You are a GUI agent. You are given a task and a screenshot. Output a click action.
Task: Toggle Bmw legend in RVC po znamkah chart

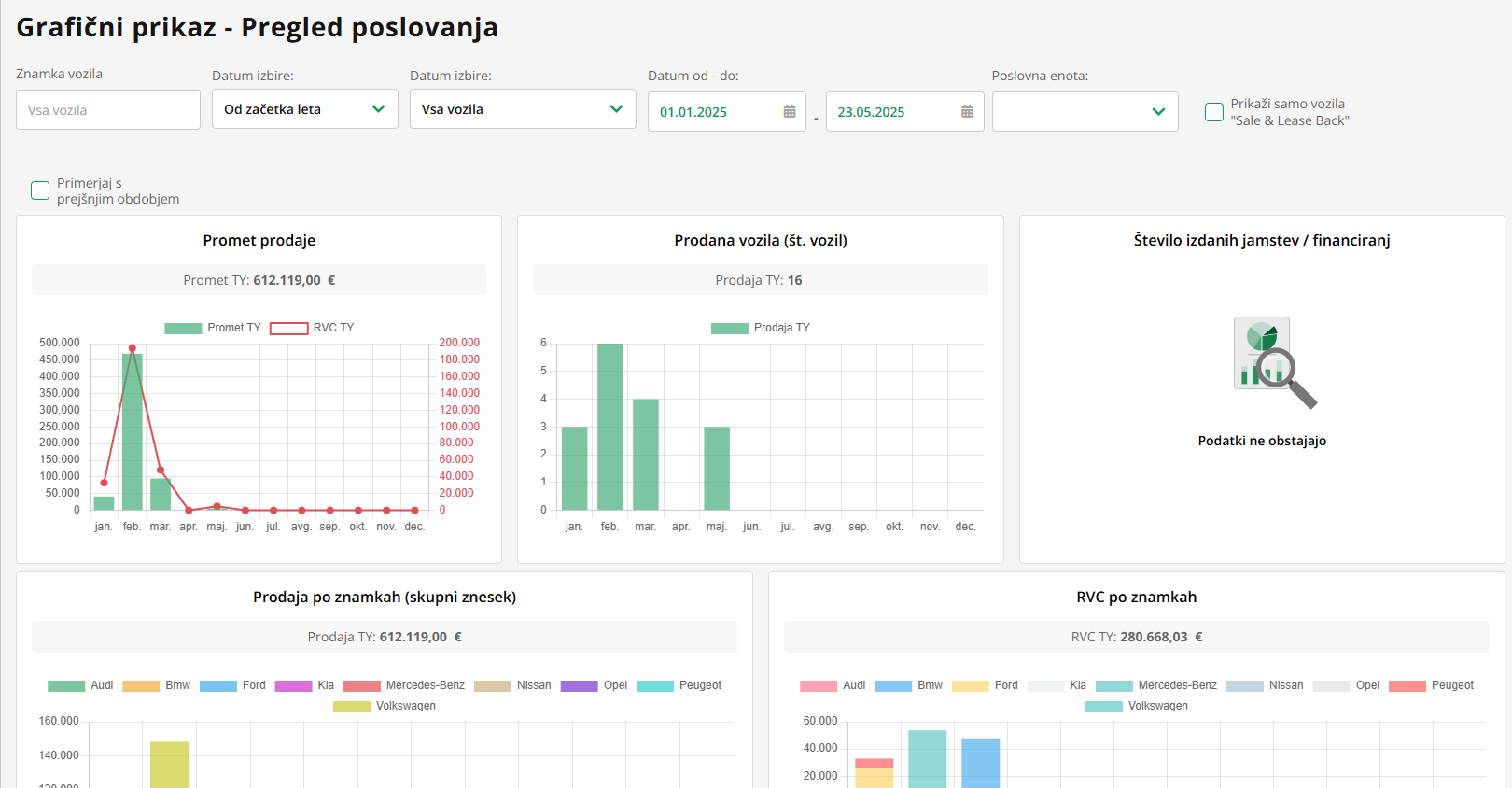point(909,685)
